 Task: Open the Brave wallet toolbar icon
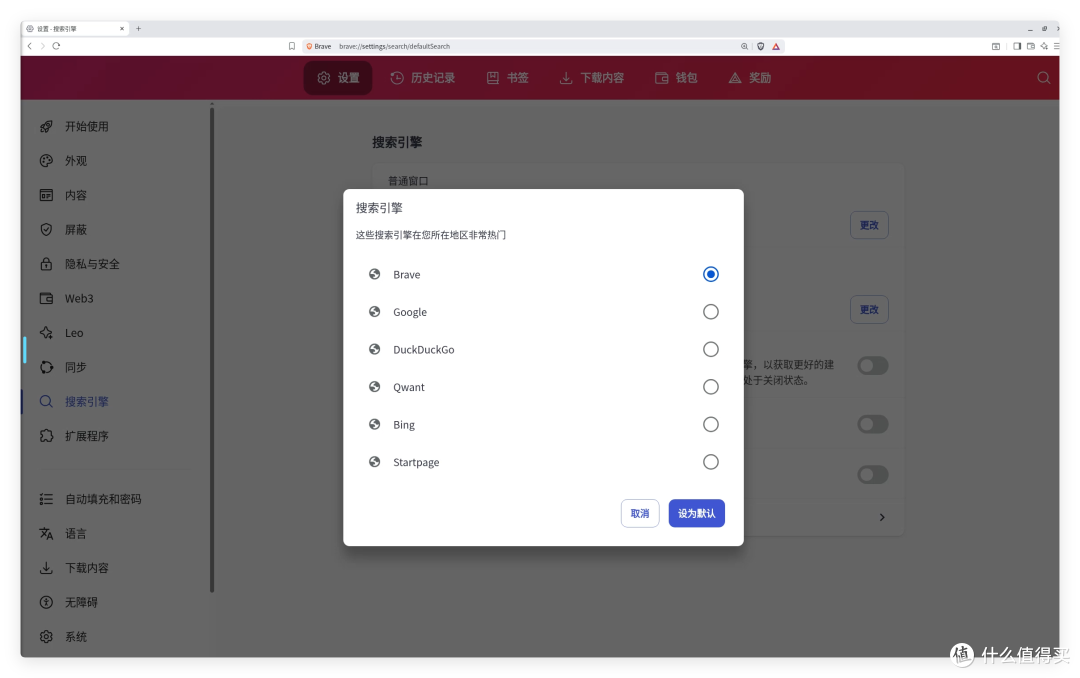pos(1031,46)
